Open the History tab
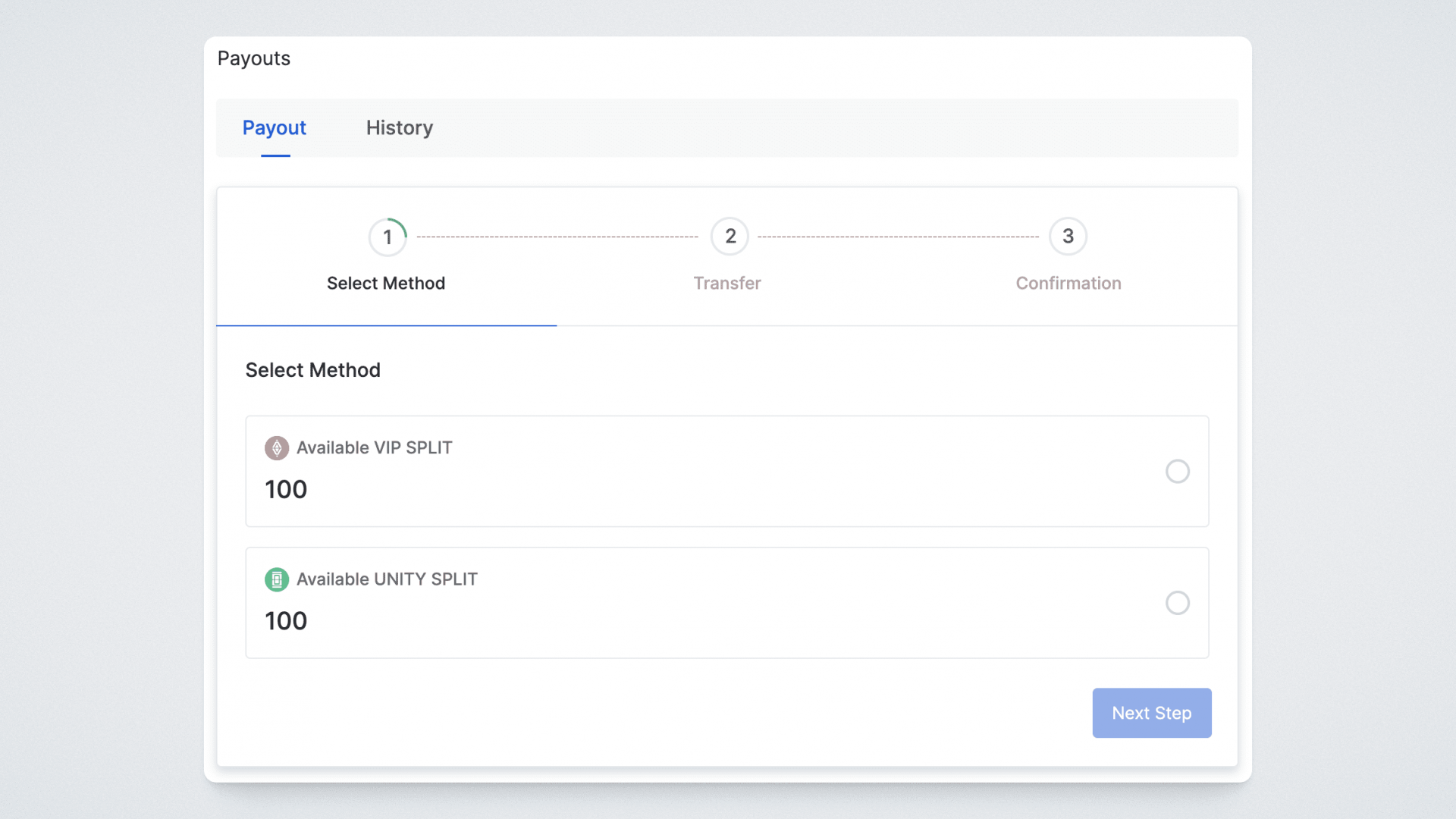This screenshot has width=1456, height=819. pos(399,127)
